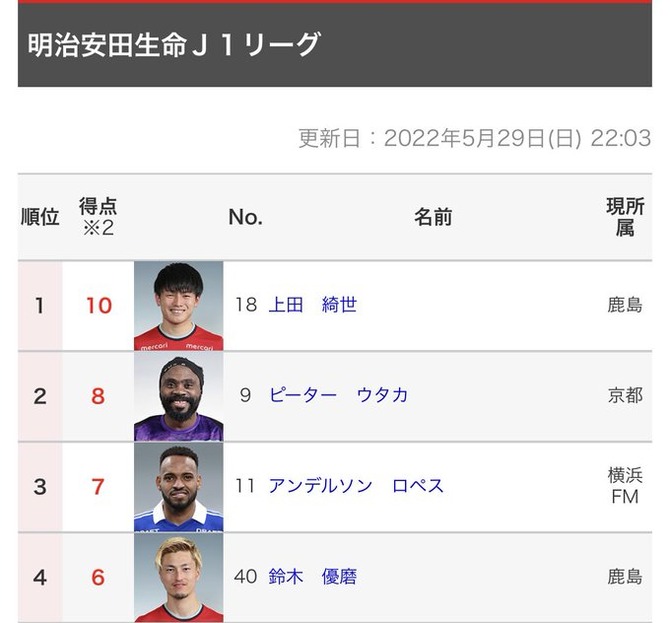Image resolution: width=670 pixels, height=623 pixels.
Task: Click the red score 8 for Utaka
Action: pos(98,397)
